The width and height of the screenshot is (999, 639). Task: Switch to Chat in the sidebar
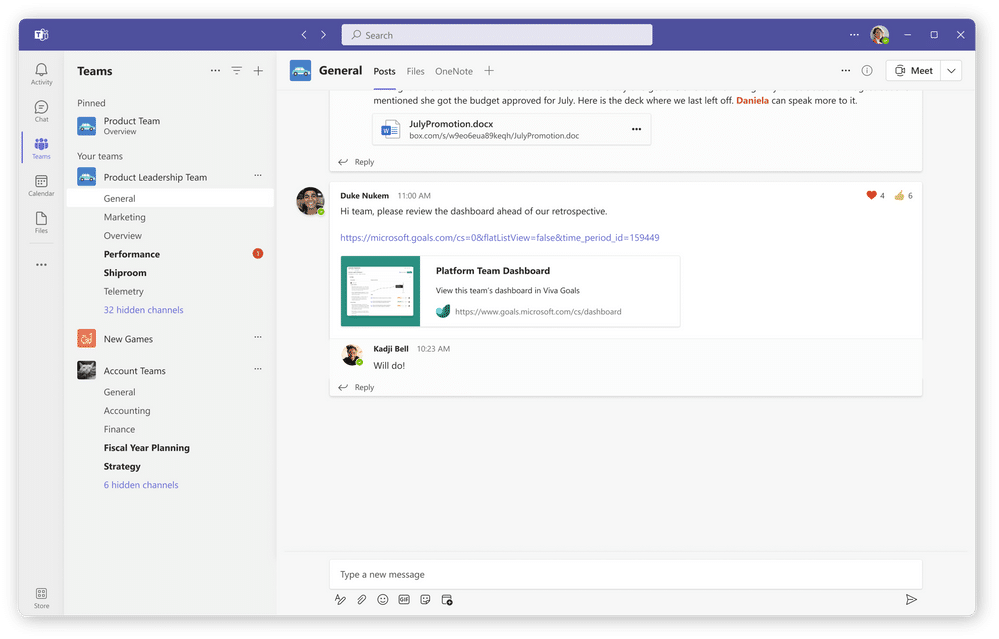41,109
